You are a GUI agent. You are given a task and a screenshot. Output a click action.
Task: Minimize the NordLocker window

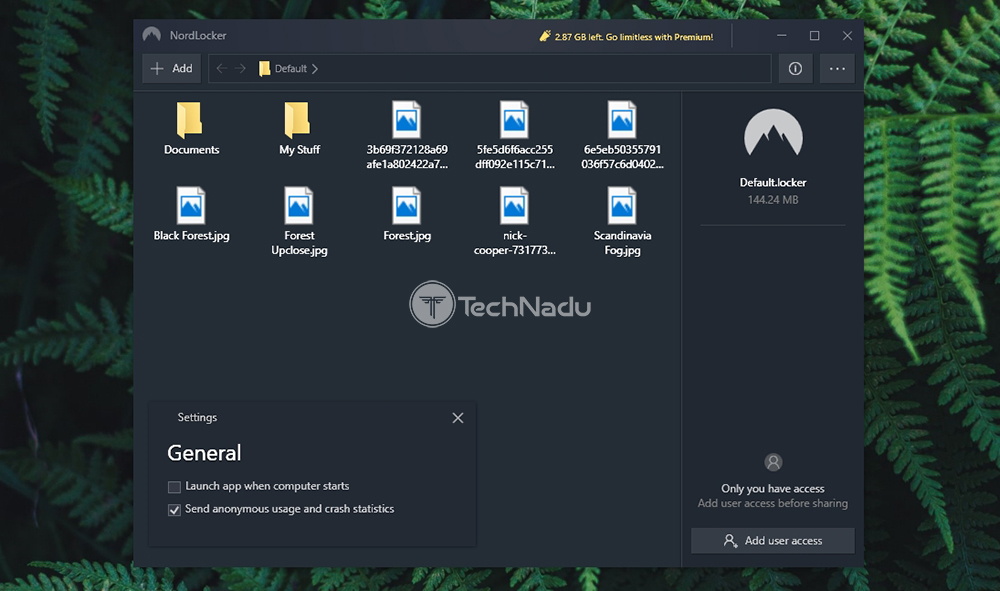pos(782,36)
